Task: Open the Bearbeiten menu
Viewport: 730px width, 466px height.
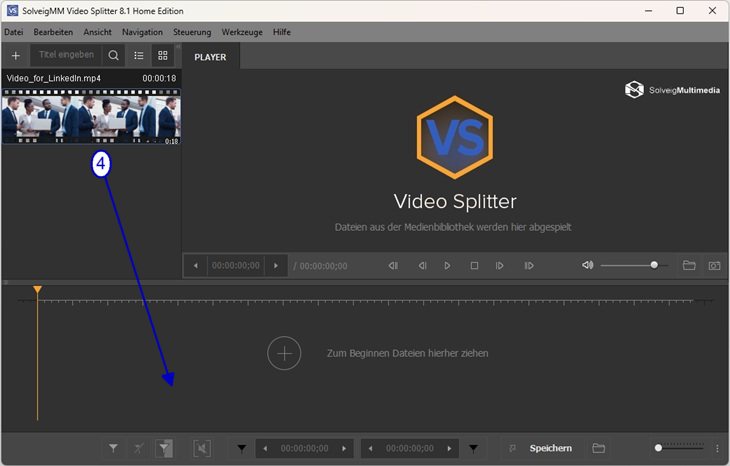Action: (53, 32)
